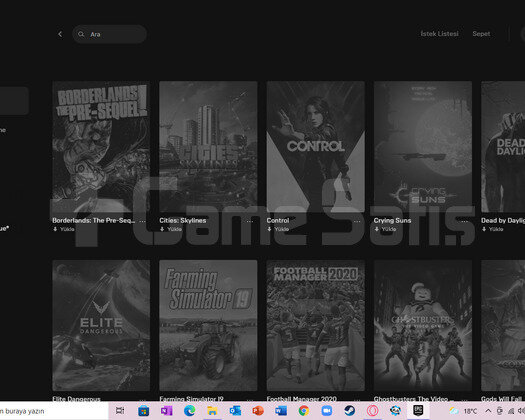This screenshot has width=525, height=420.
Task: Expand the hidden system tray icons chevron
Action: (488, 411)
